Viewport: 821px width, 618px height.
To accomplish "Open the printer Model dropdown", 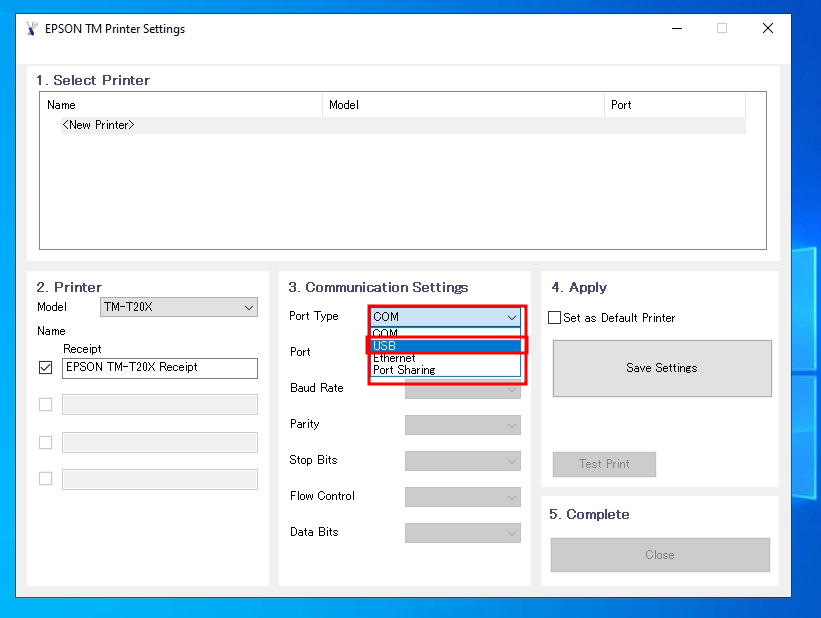I will coord(179,308).
